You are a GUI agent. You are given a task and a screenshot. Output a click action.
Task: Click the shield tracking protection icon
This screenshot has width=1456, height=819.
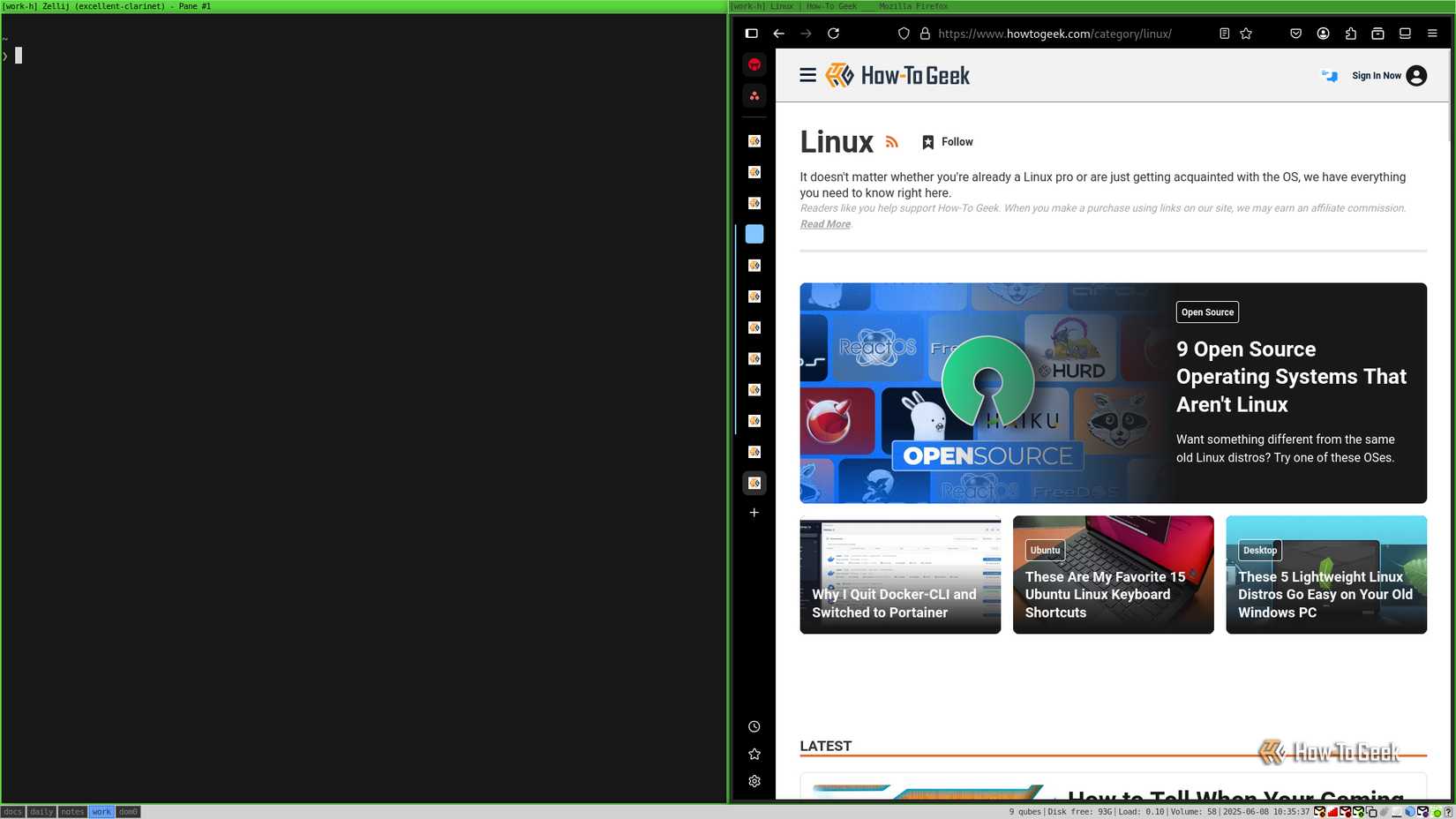[904, 34]
